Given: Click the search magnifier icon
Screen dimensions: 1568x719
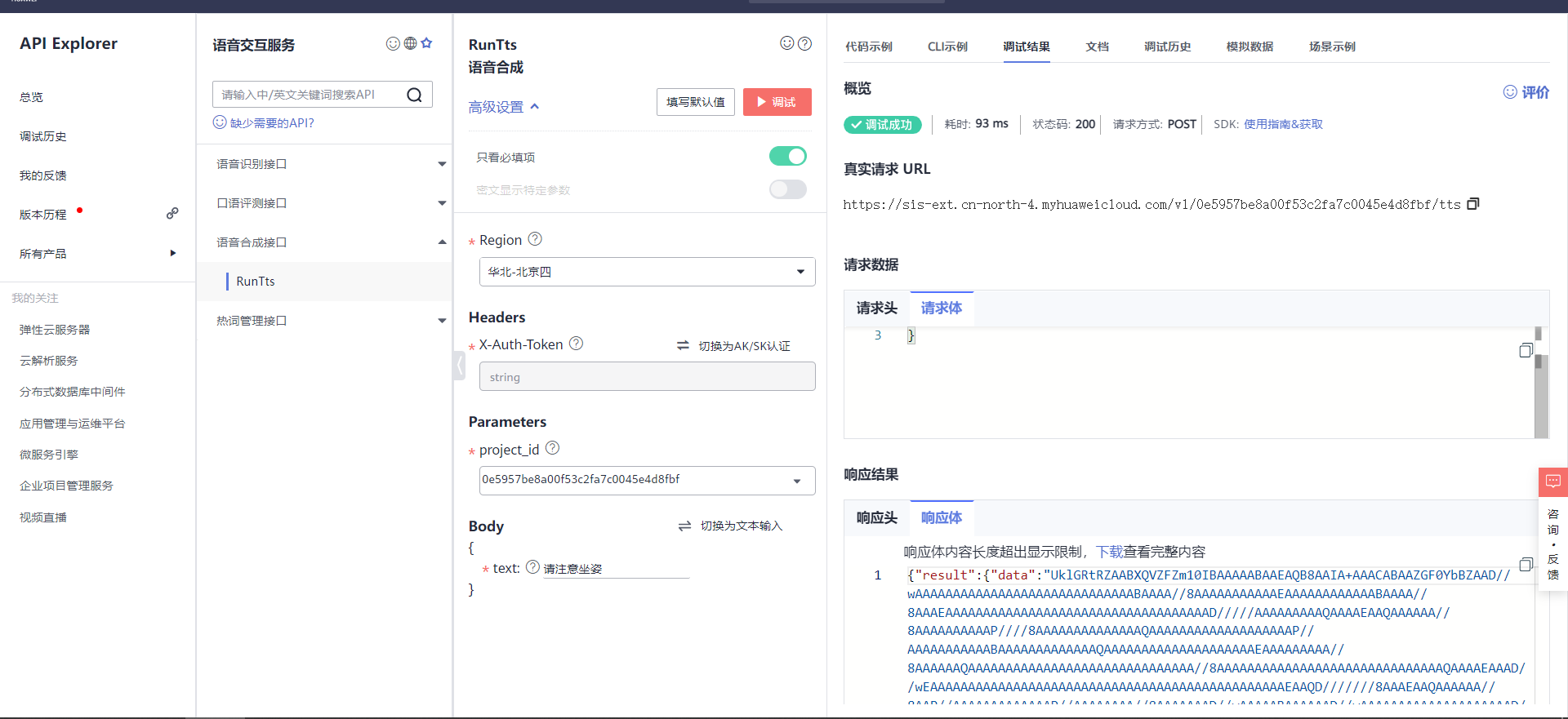Looking at the screenshot, I should 415,95.
